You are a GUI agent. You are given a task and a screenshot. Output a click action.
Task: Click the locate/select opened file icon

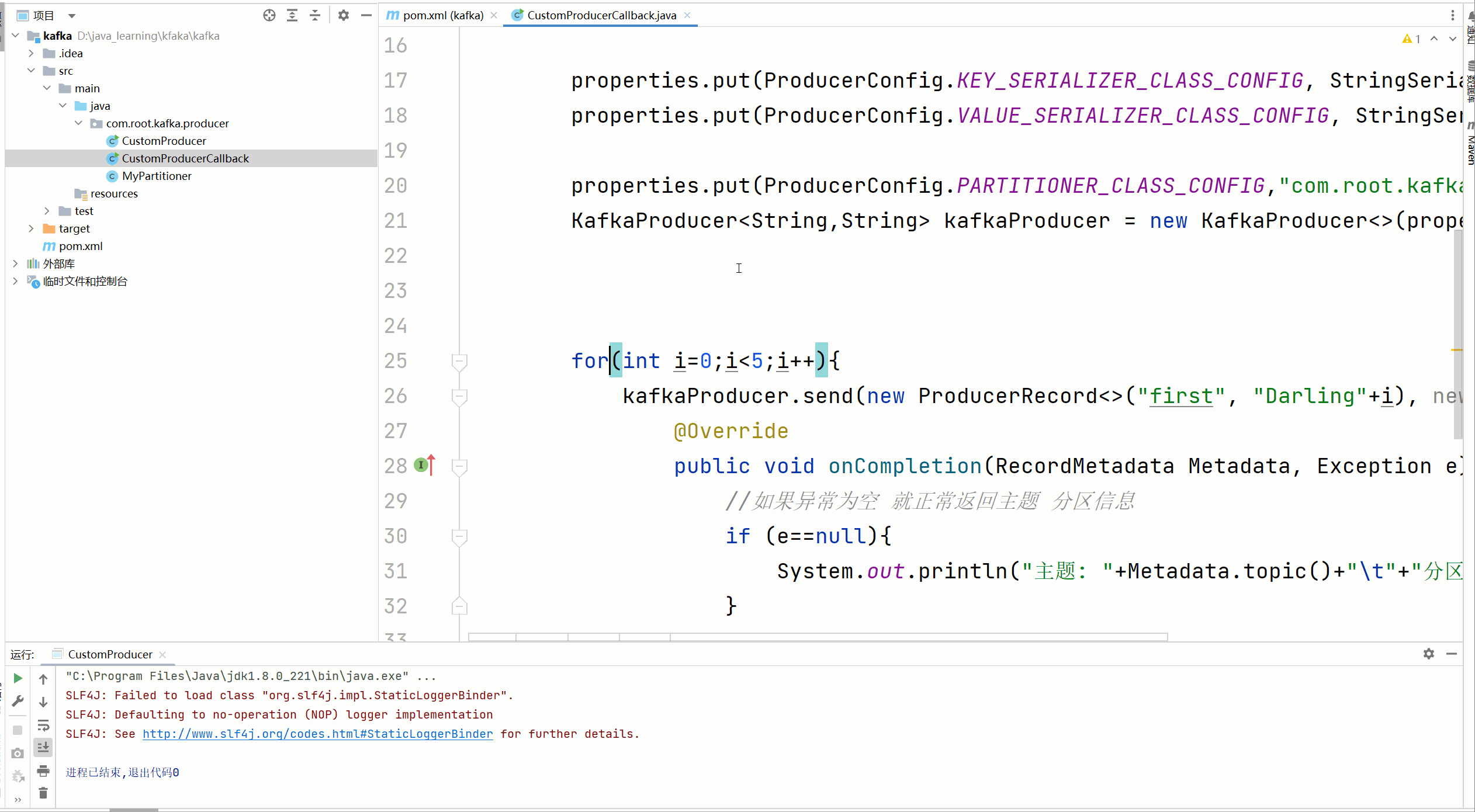(x=269, y=16)
